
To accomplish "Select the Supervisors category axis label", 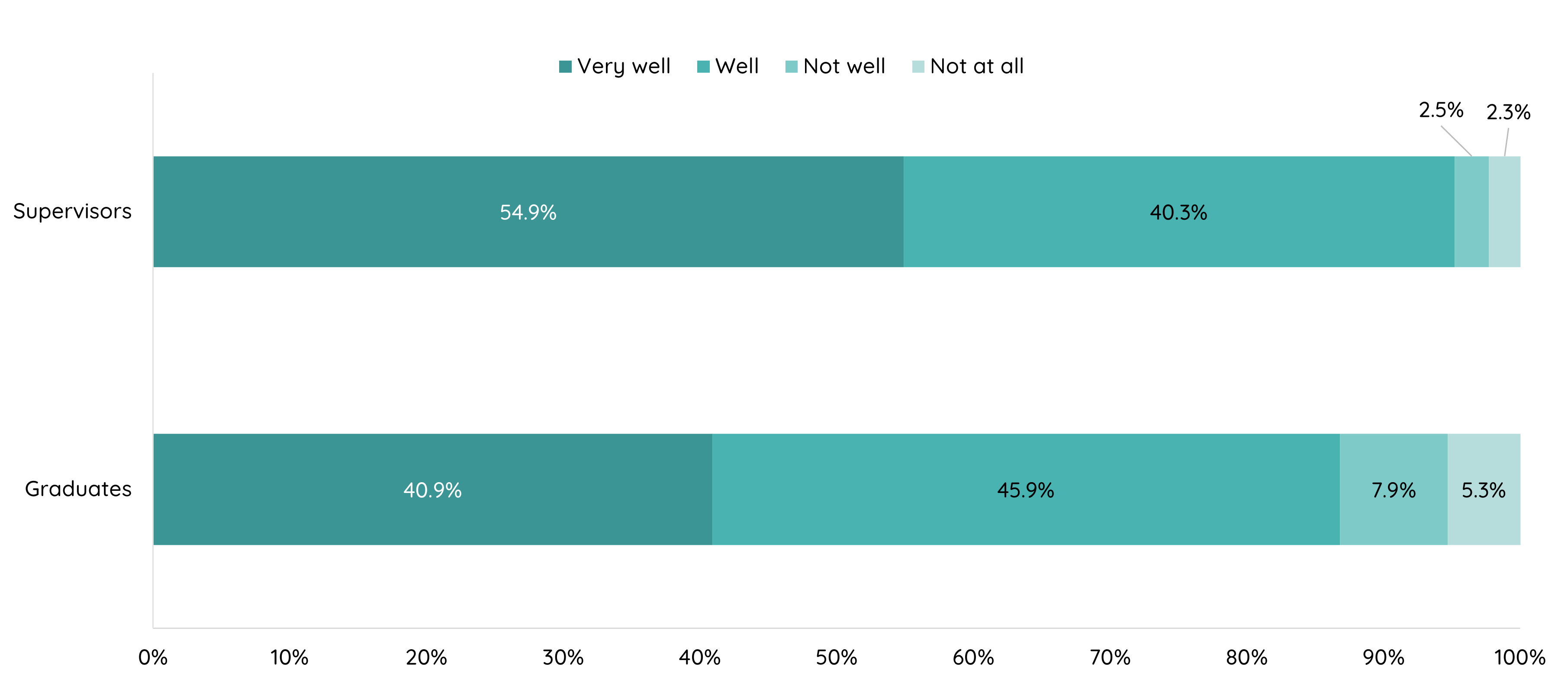I will [x=72, y=211].
